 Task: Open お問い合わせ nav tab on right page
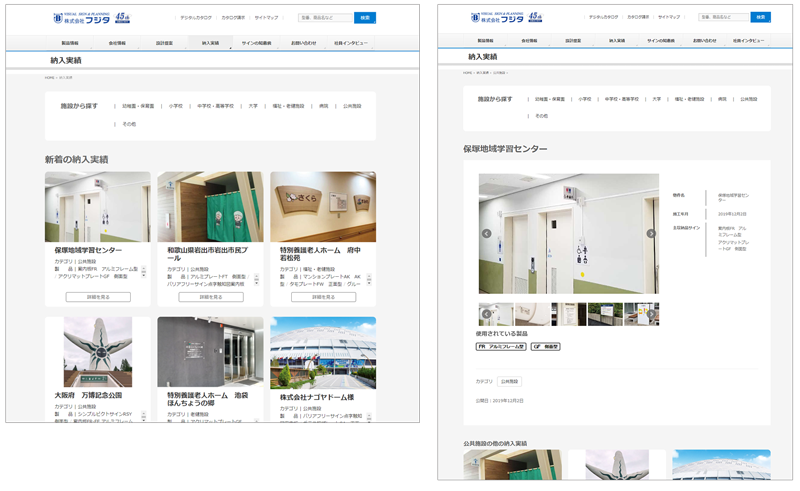pos(705,40)
